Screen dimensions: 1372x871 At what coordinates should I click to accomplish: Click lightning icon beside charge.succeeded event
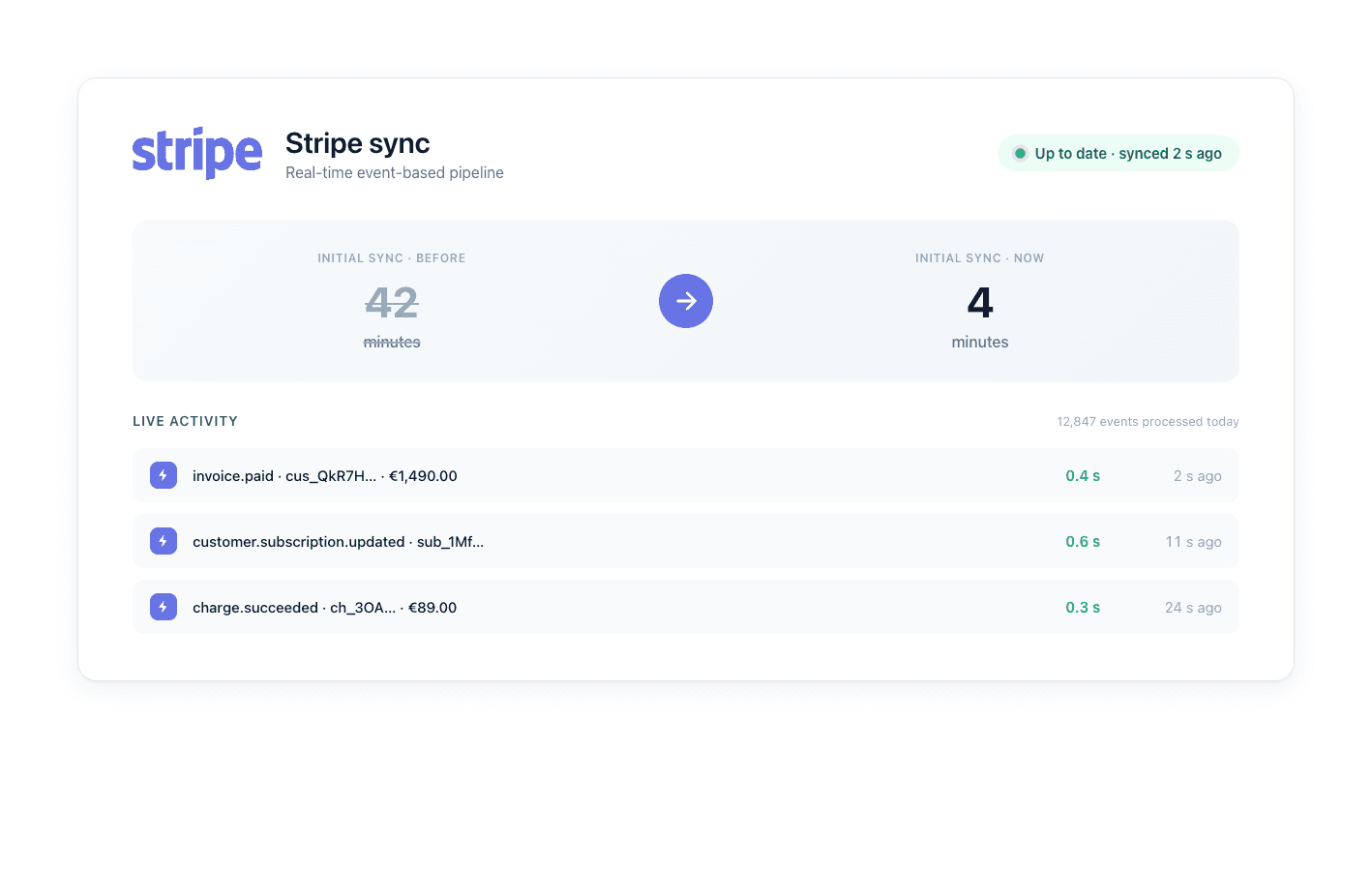(164, 607)
